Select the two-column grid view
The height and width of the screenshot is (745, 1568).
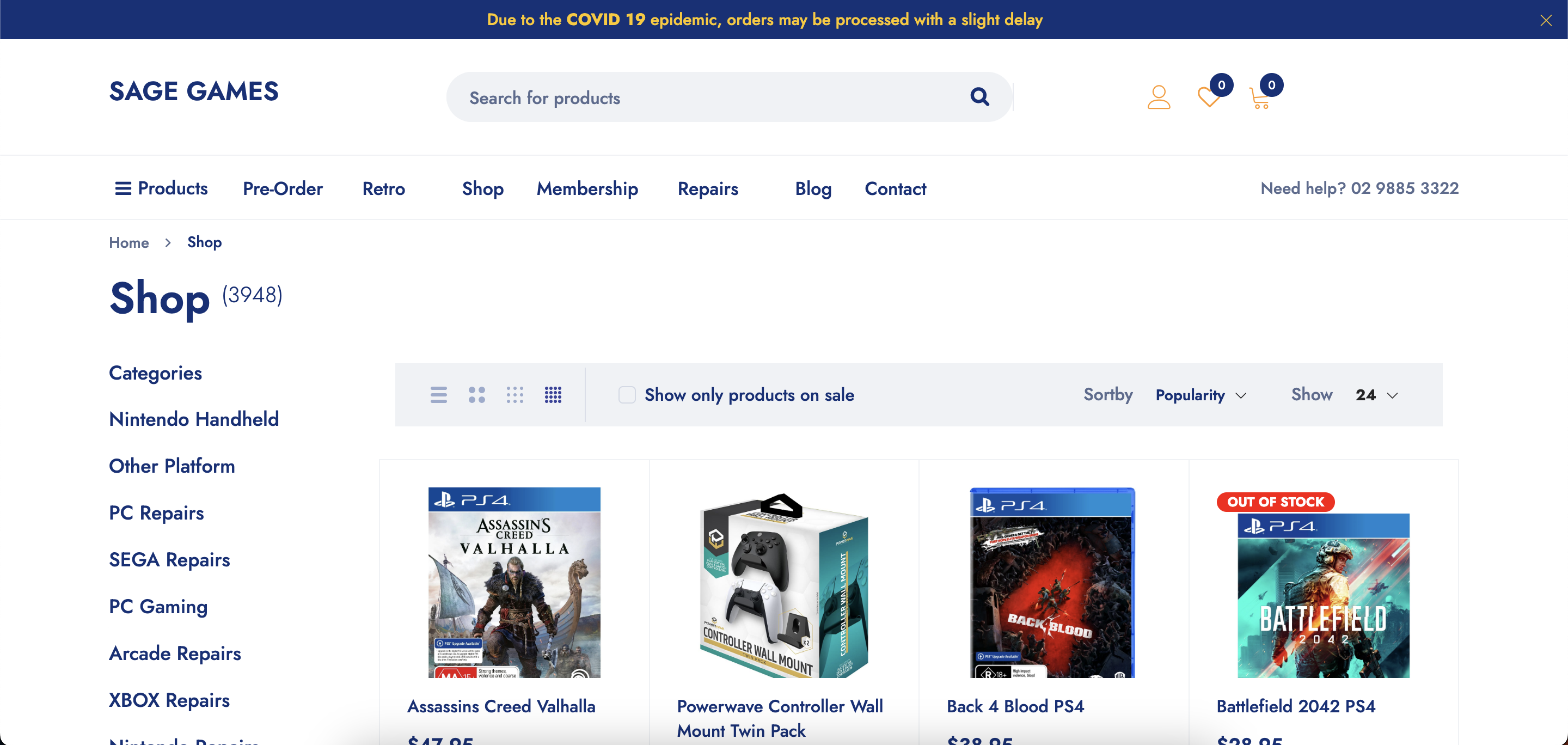(476, 395)
